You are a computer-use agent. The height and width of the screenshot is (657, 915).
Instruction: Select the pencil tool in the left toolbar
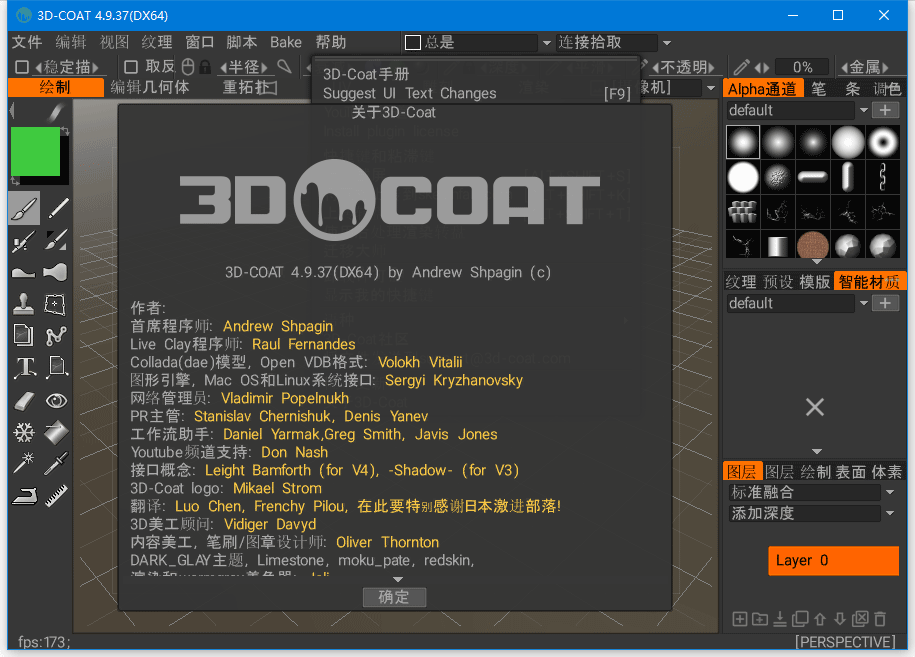coord(57,208)
